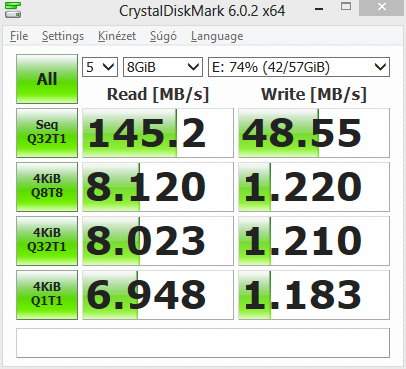Screen dimensions: 406x369
Task: Start the 4KiB Q32T1 test
Action: coord(47,241)
